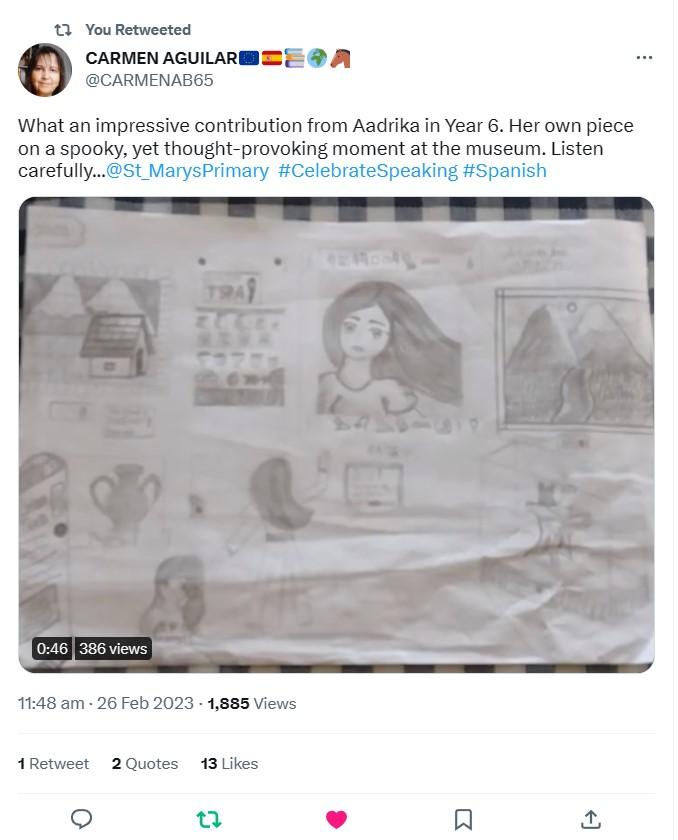Show who gave the 13 Likes
The height and width of the screenshot is (840, 678).
click(229, 763)
